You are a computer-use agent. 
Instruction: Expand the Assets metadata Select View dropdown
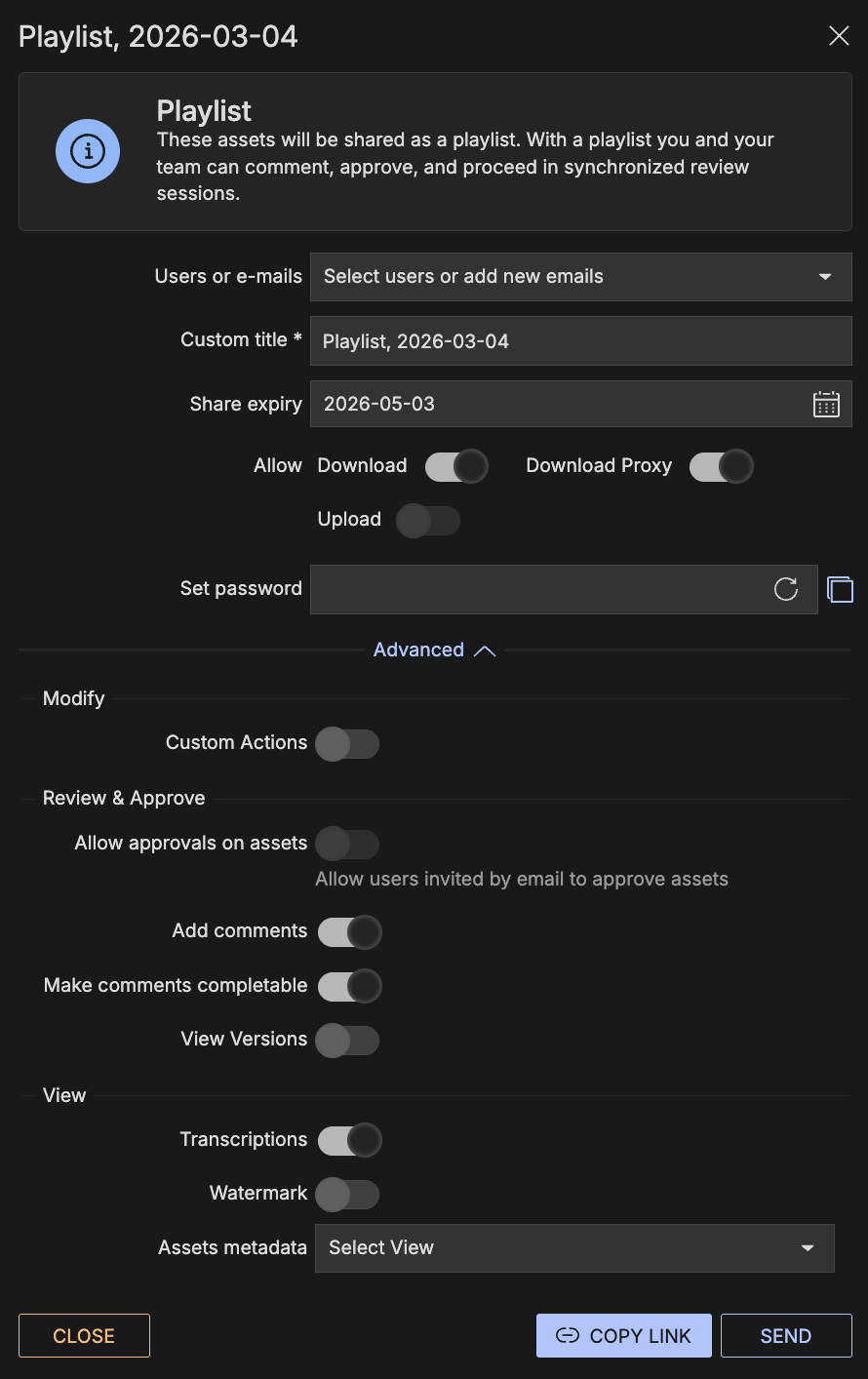574,1248
